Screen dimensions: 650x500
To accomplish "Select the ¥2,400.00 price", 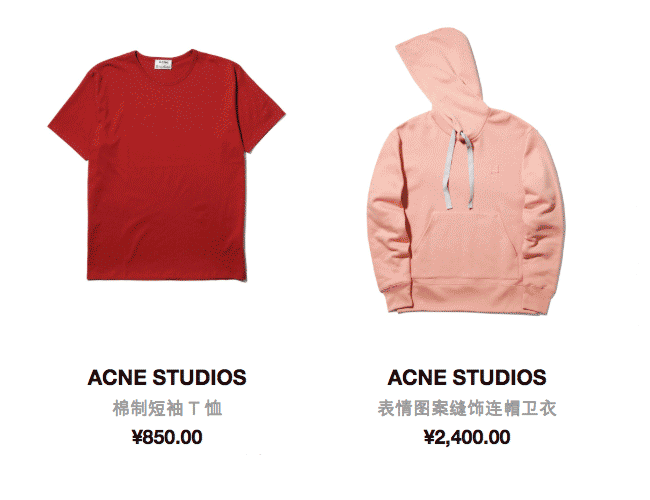I will pyautogui.click(x=467, y=437).
